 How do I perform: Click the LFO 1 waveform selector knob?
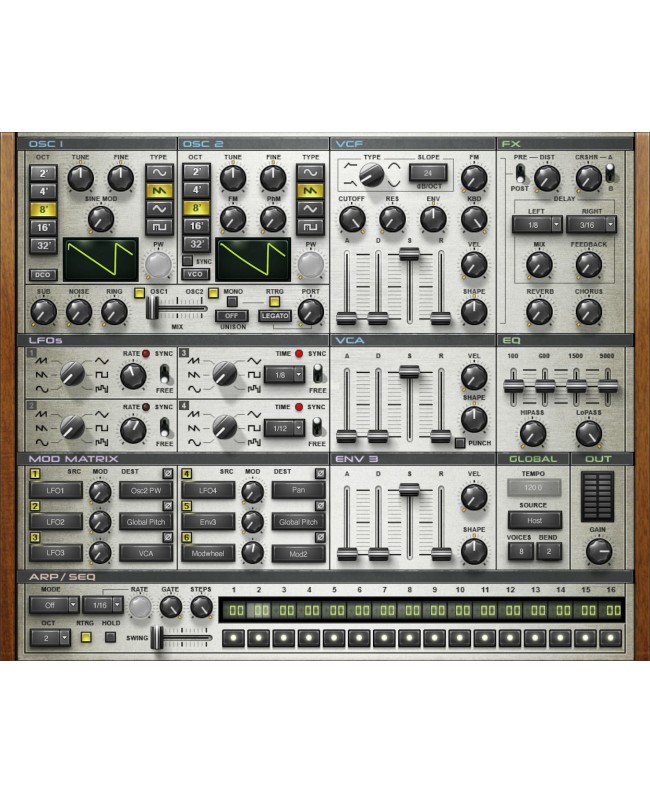72,374
